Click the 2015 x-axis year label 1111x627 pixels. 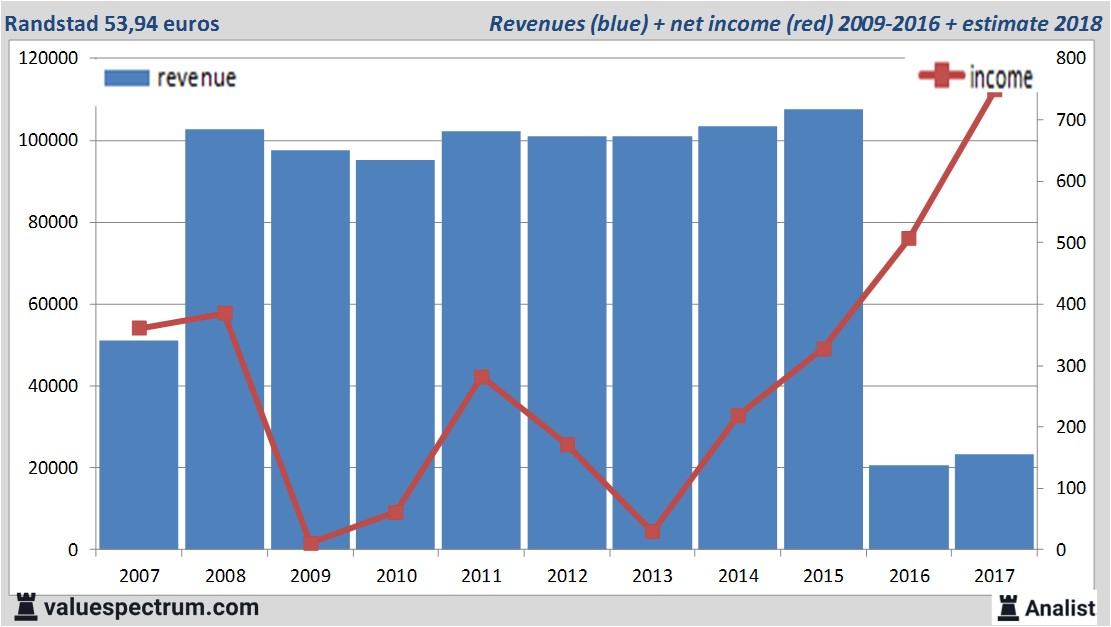pos(823,575)
